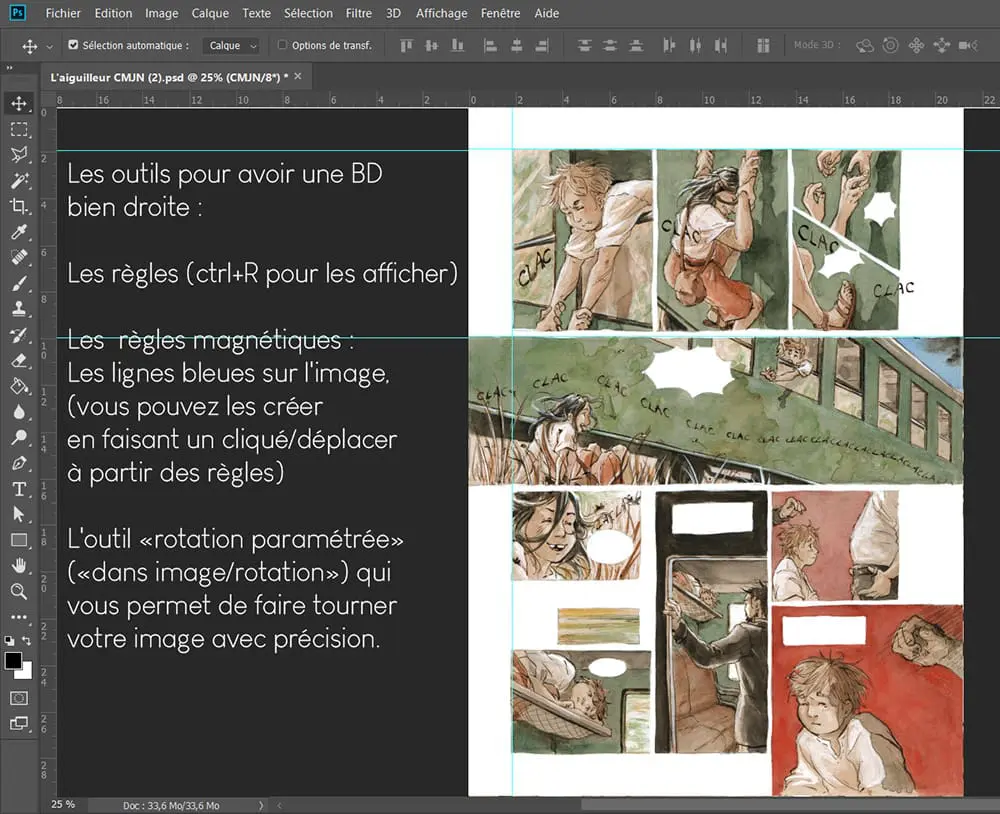The width and height of the screenshot is (1000, 814).
Task: Select the Zoom tool
Action: coord(18,591)
